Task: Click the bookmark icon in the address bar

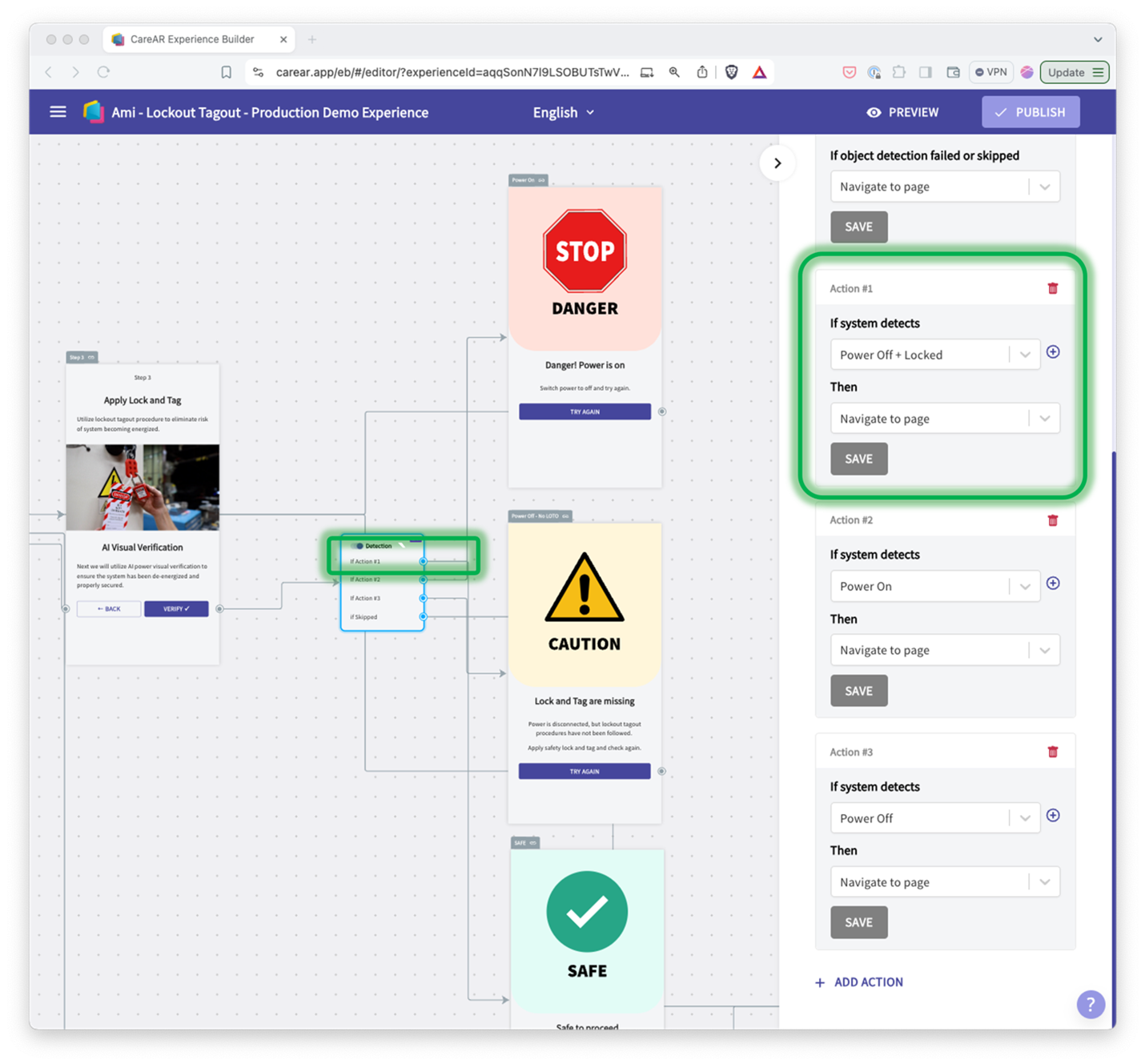Action: tap(226, 72)
